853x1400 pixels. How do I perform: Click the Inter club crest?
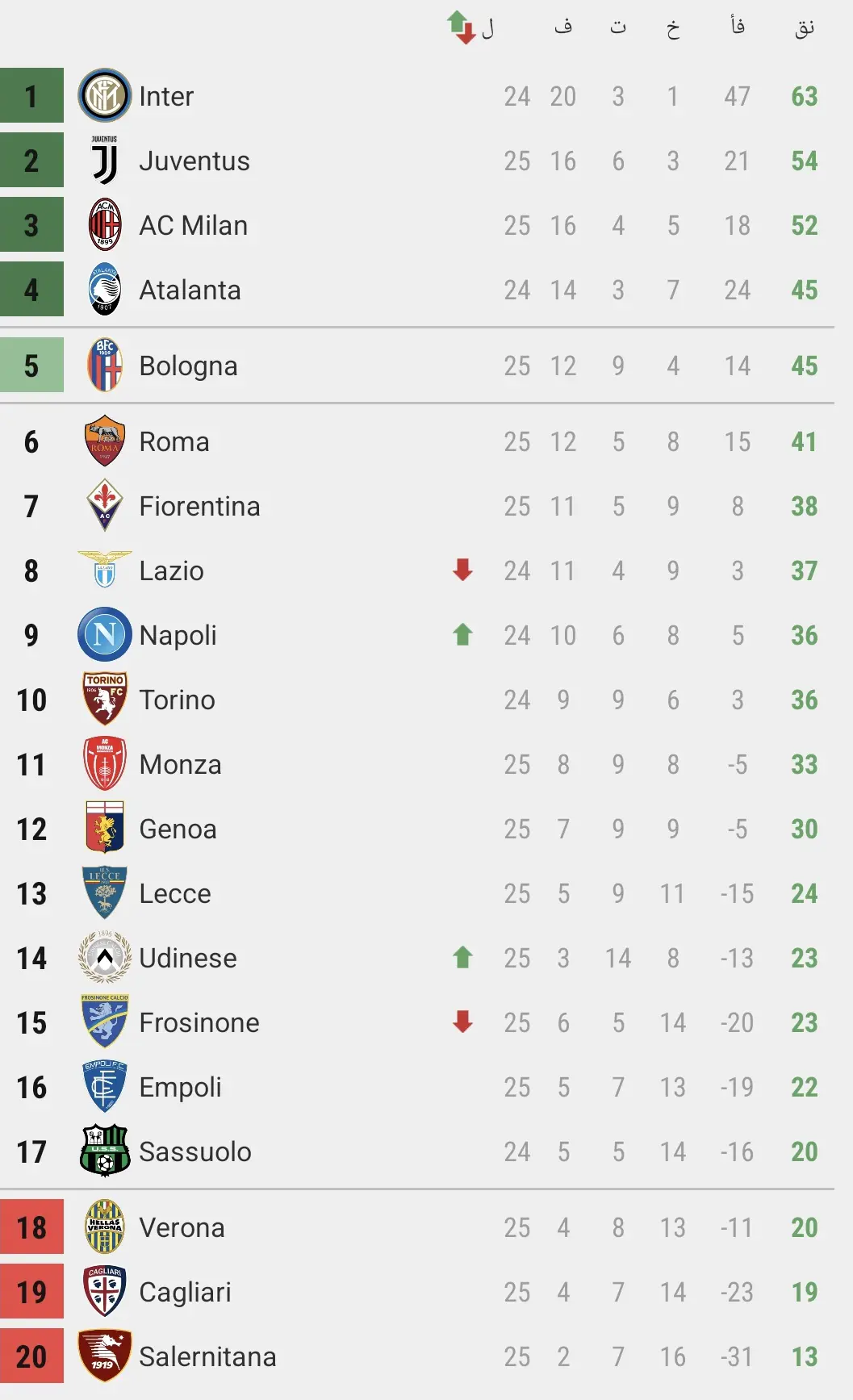(104, 95)
